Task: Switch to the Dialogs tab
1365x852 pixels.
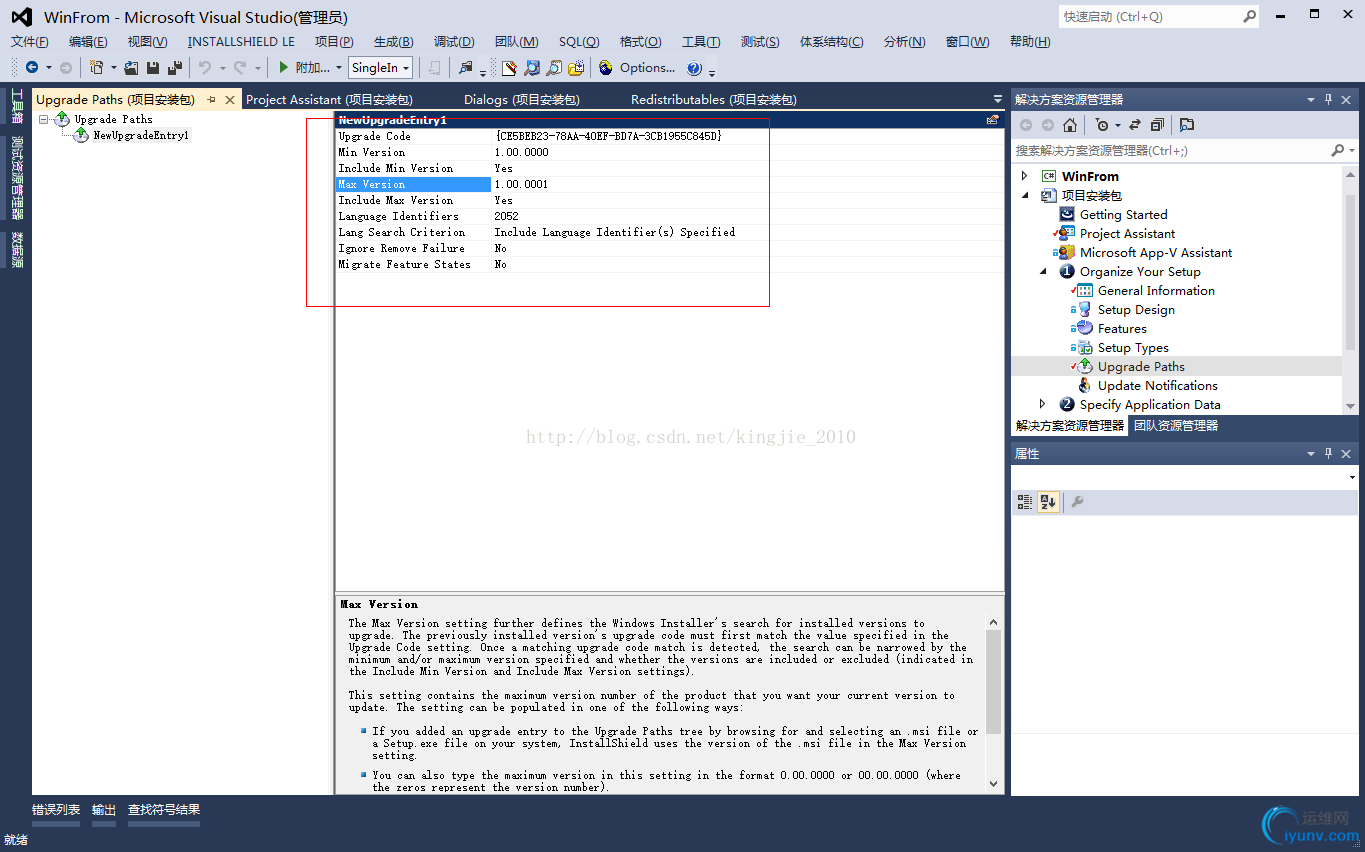Action: [521, 99]
